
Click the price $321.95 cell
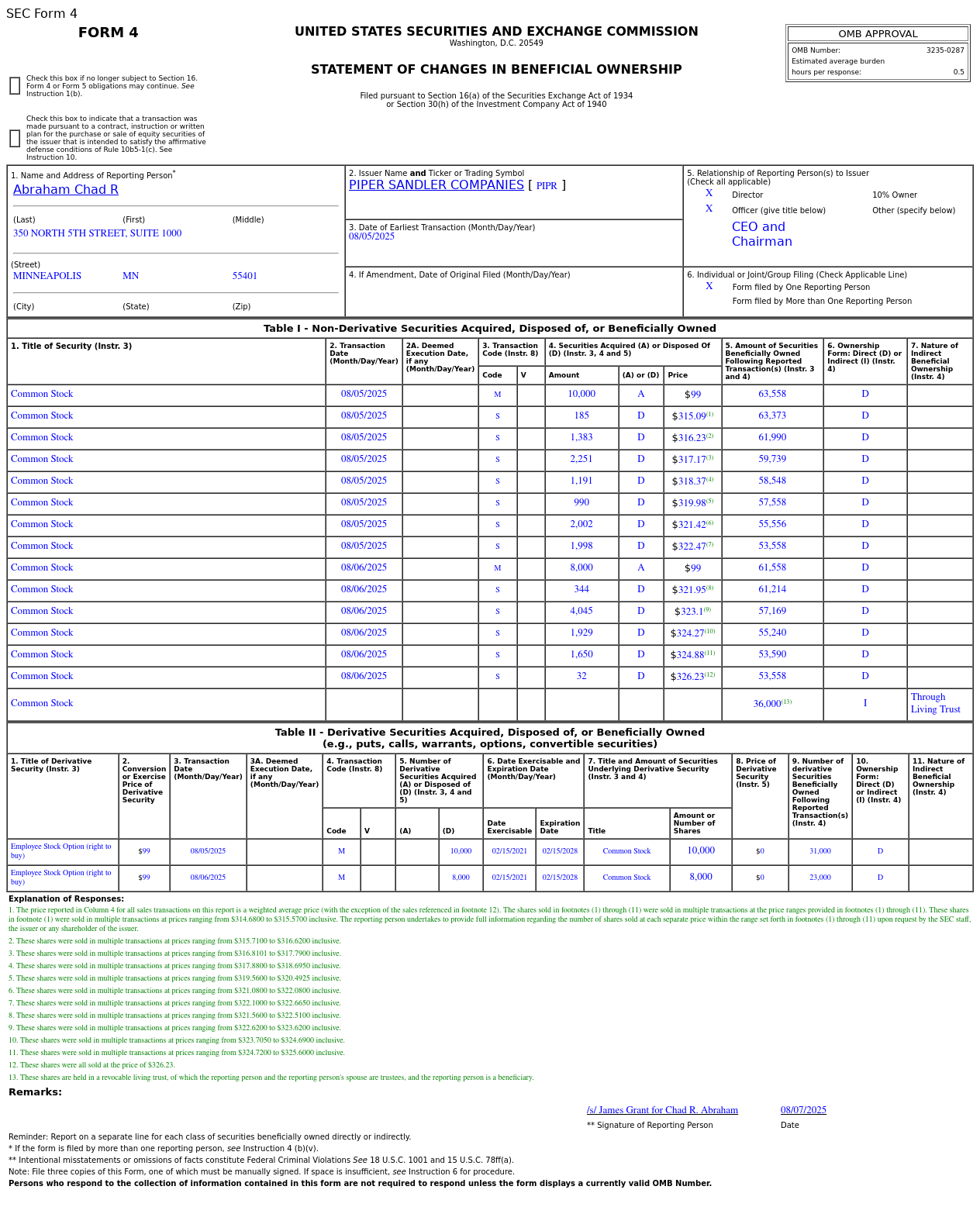692,590
